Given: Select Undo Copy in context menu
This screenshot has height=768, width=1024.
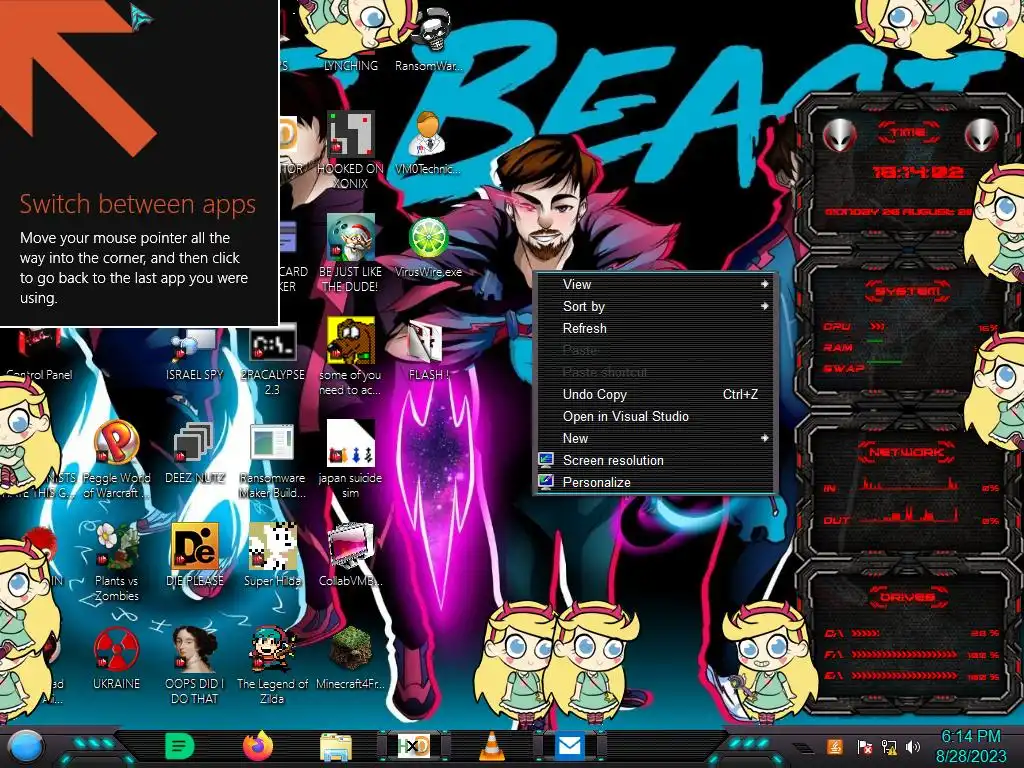Looking at the screenshot, I should tap(655, 394).
